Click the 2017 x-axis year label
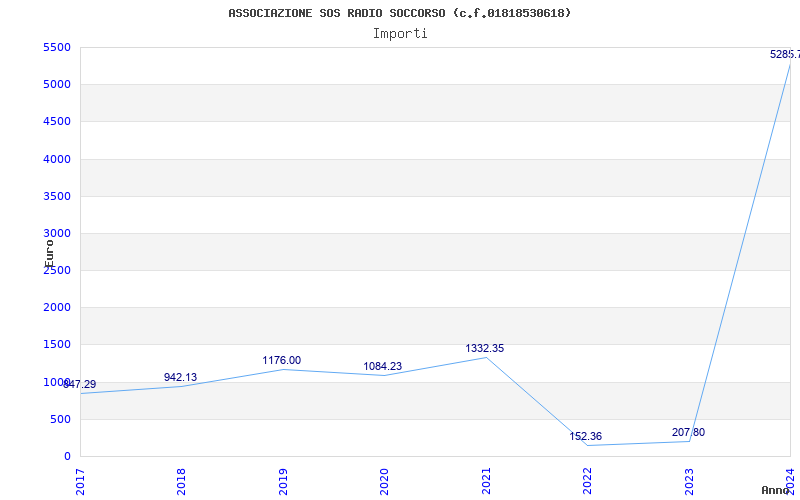800x500 pixels. coord(80,482)
